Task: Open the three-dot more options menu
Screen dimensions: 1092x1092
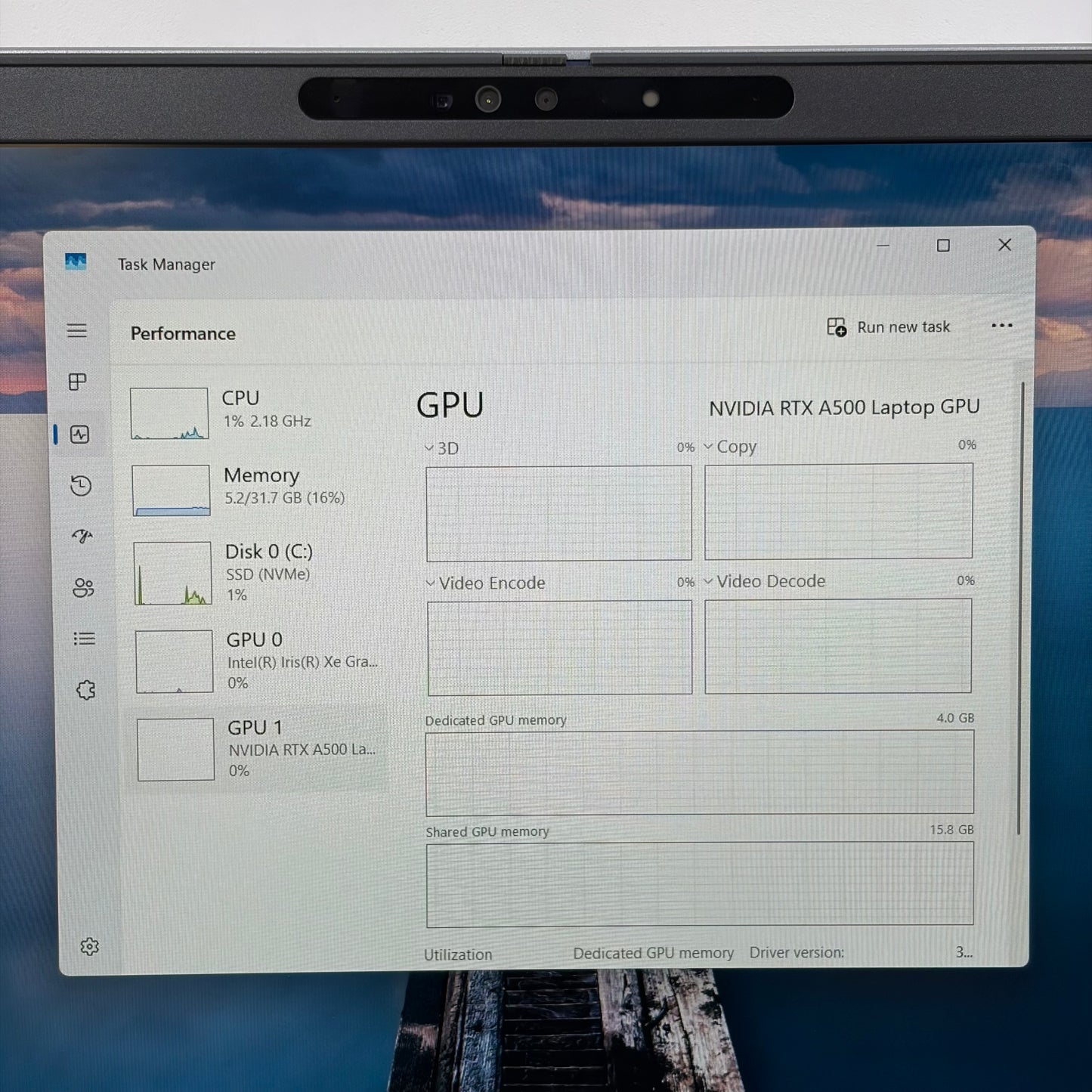Action: tap(1002, 326)
